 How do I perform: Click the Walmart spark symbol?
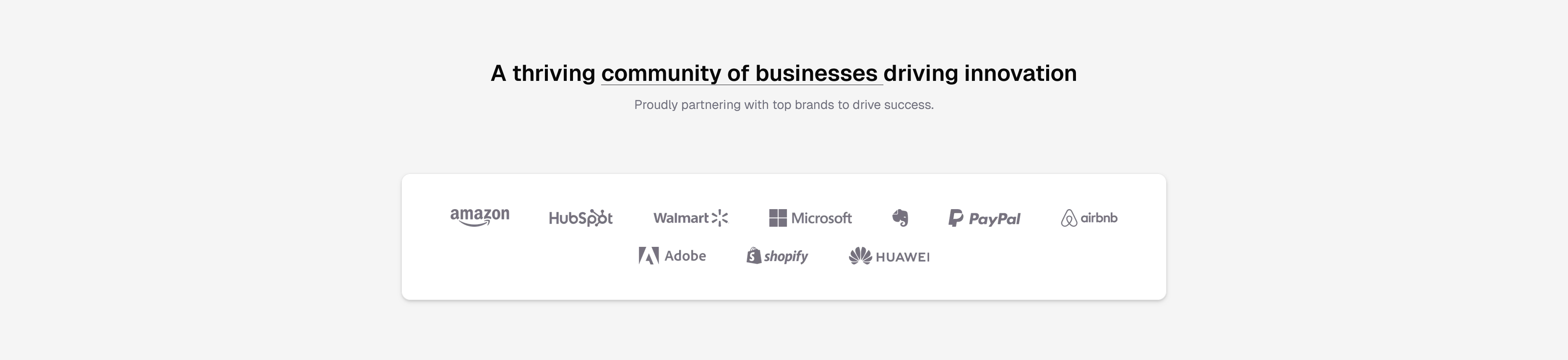[x=720, y=218]
